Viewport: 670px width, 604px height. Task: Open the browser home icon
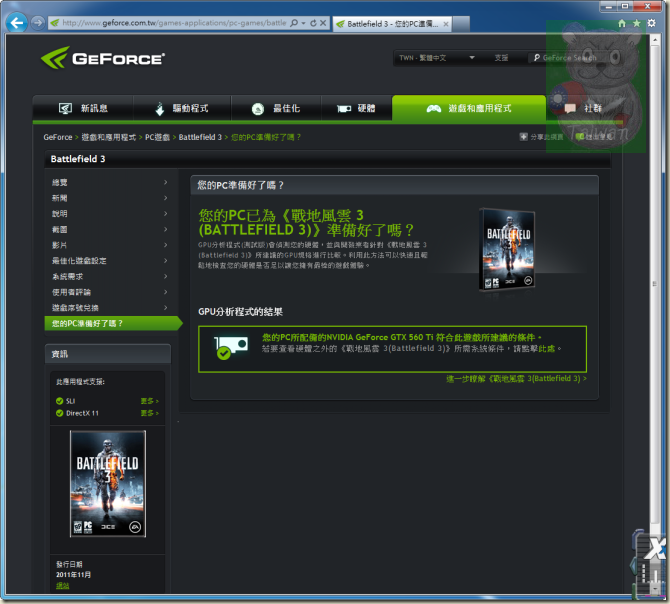pos(622,23)
